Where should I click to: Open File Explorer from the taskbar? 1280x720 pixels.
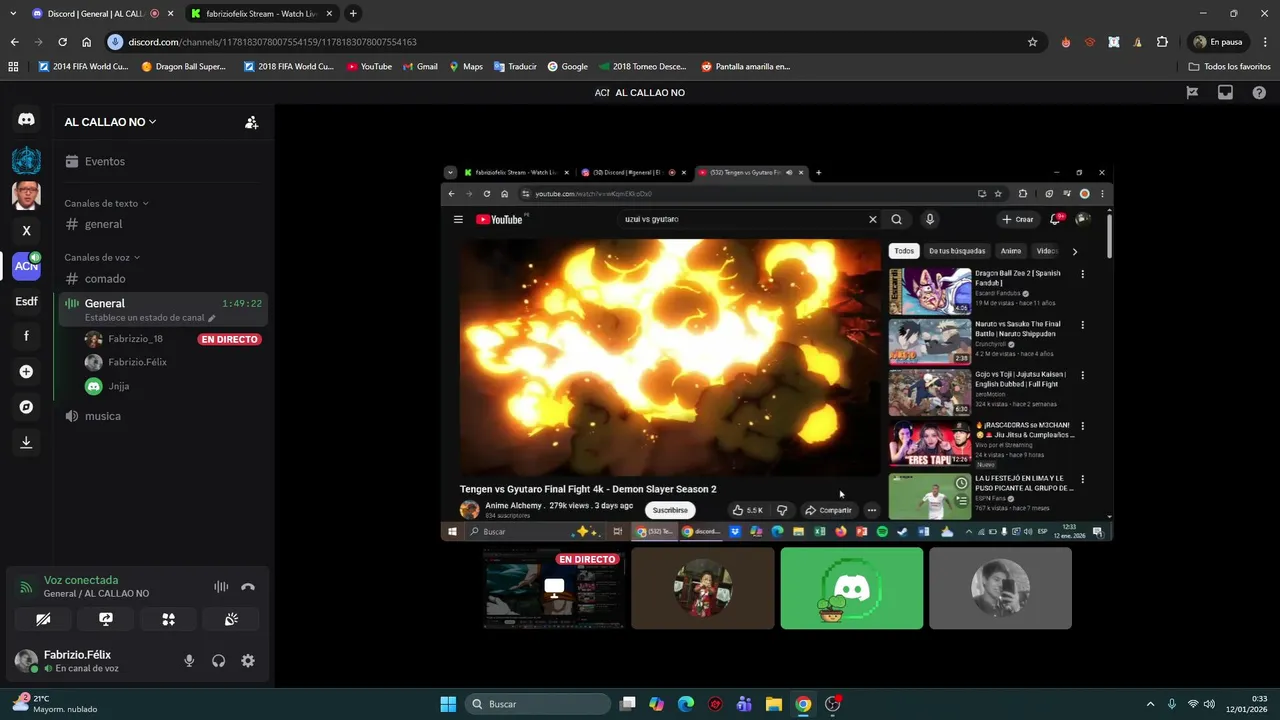click(x=774, y=704)
